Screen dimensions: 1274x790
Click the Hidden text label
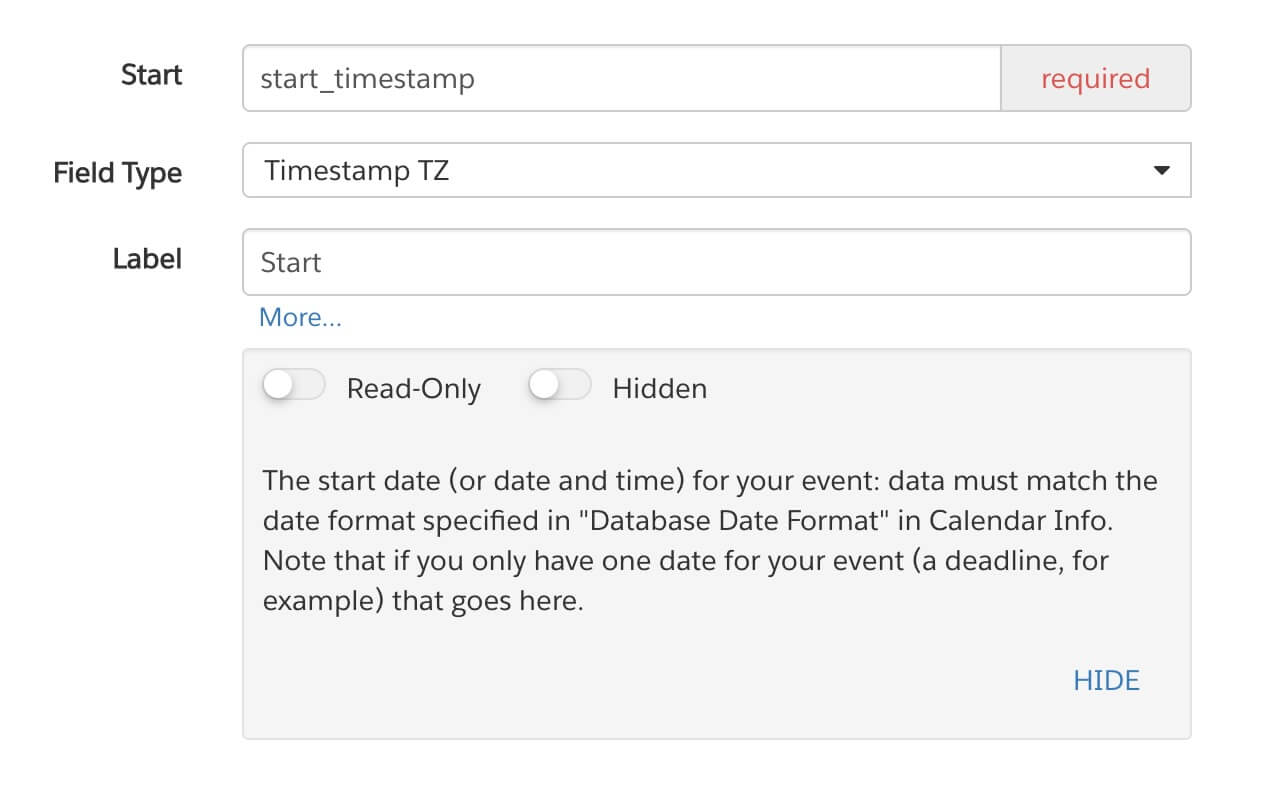tap(659, 389)
